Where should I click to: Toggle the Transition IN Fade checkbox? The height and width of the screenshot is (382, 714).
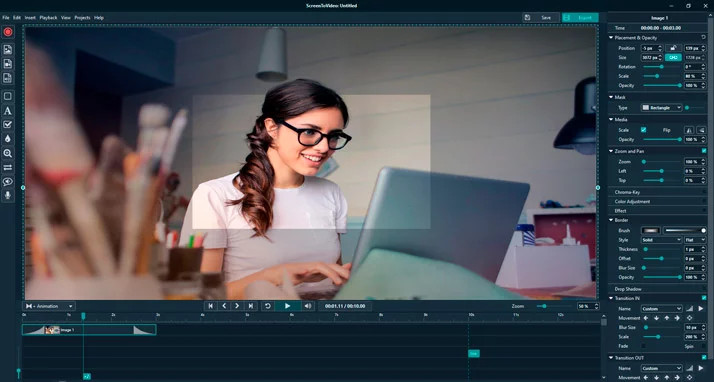click(643, 346)
